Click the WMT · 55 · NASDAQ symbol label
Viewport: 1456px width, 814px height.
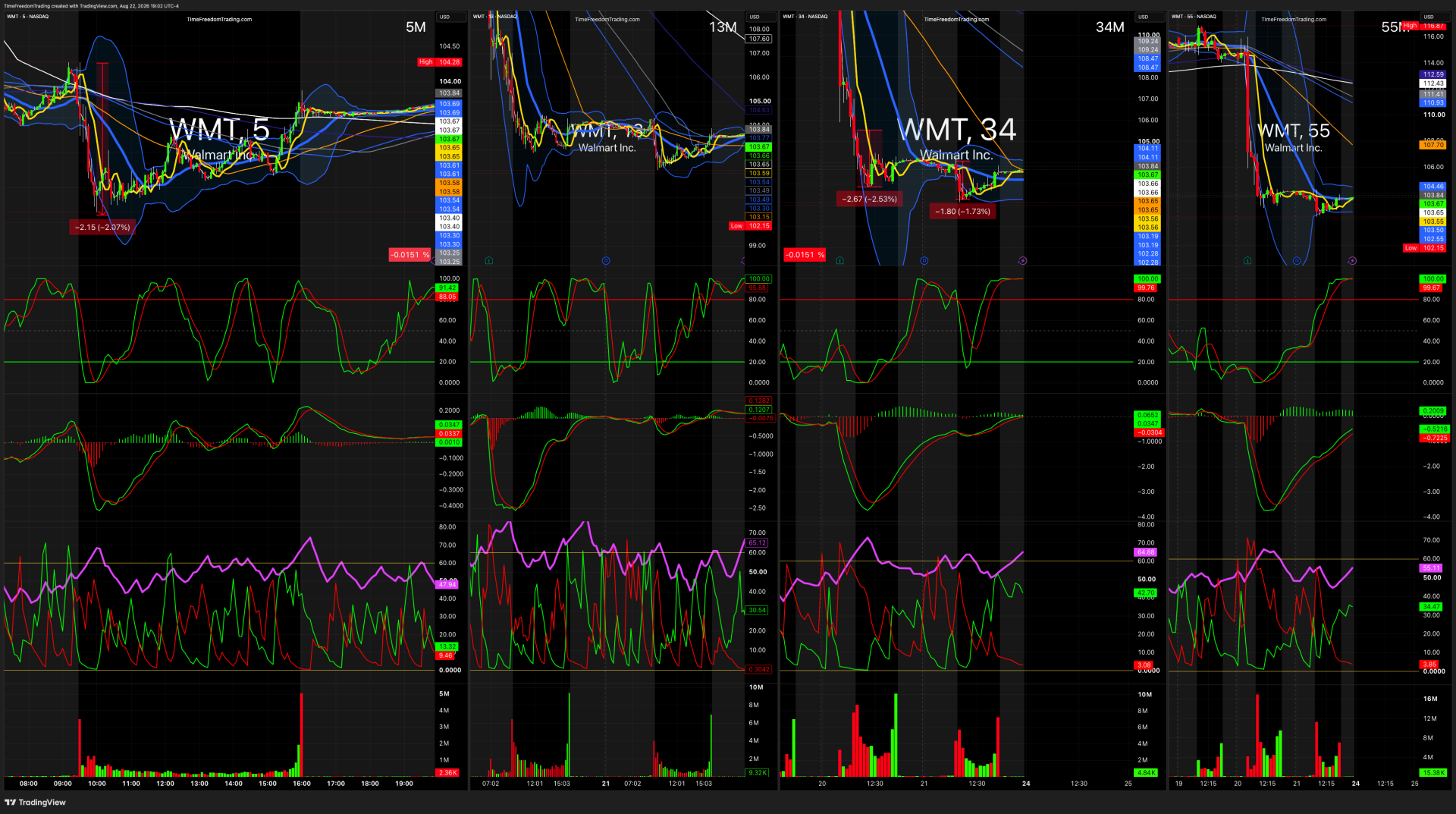1194,17
